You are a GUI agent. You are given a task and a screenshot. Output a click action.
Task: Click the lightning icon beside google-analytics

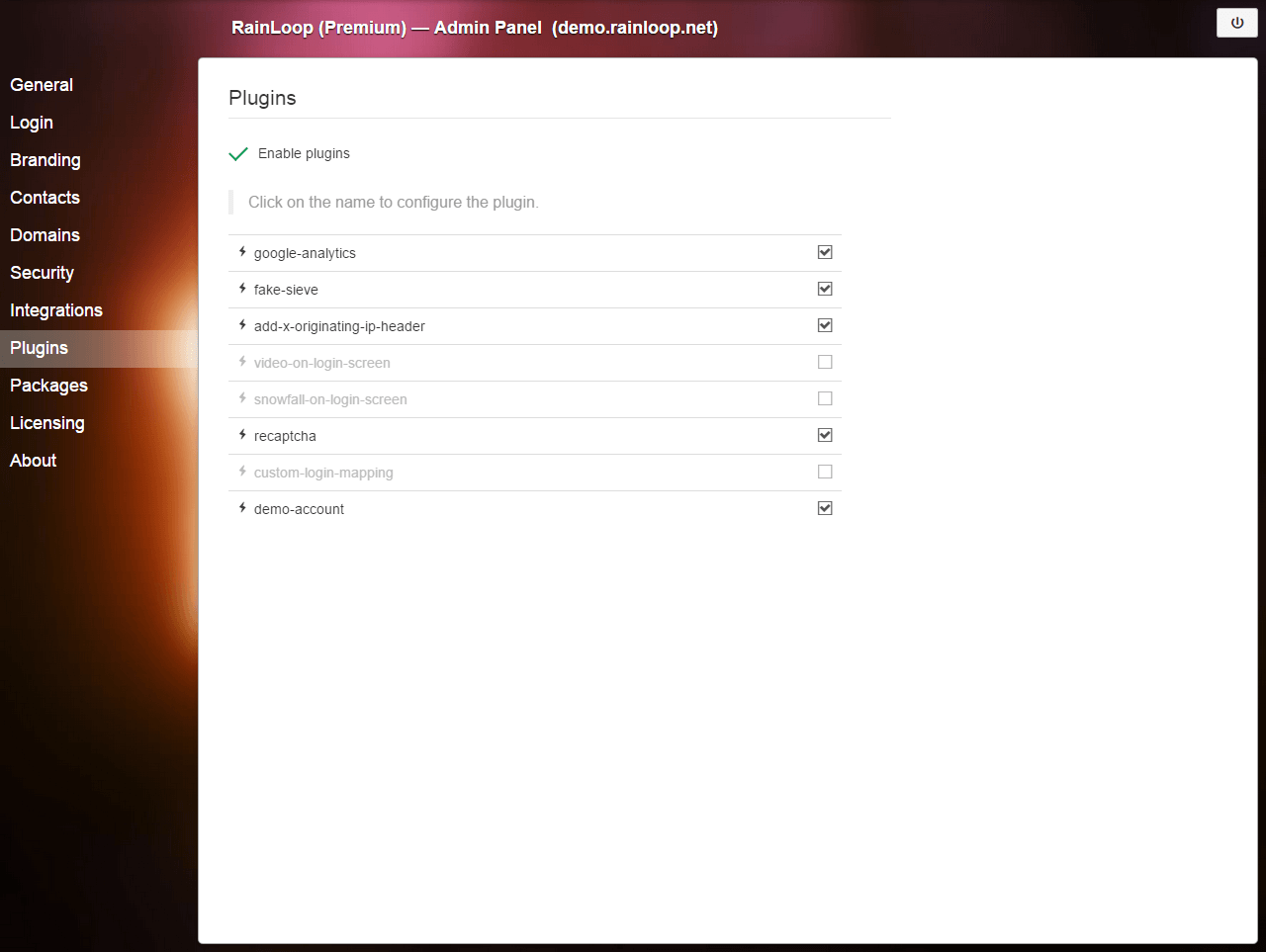(242, 252)
